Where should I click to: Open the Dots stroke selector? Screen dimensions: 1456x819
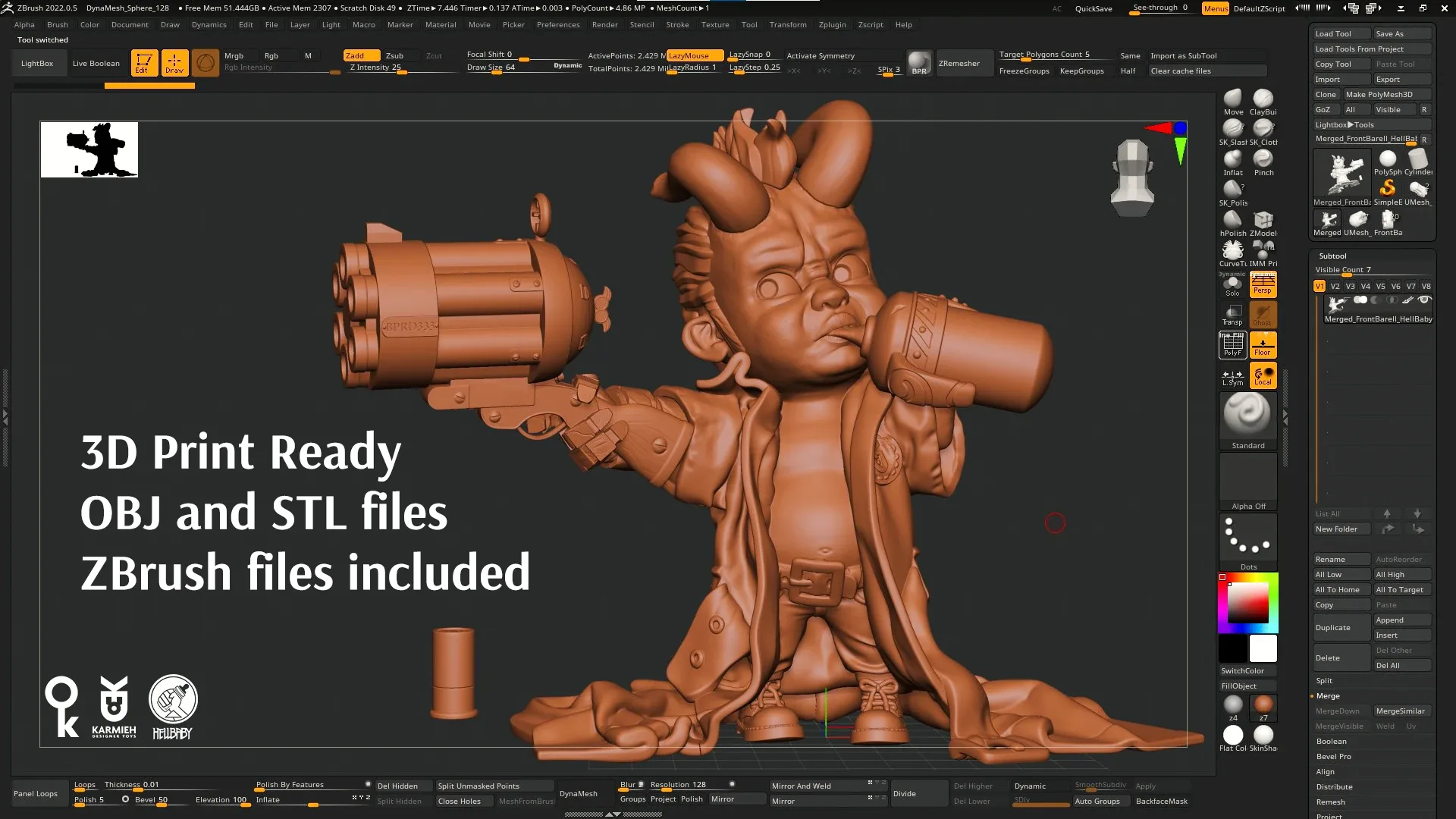(x=1247, y=538)
